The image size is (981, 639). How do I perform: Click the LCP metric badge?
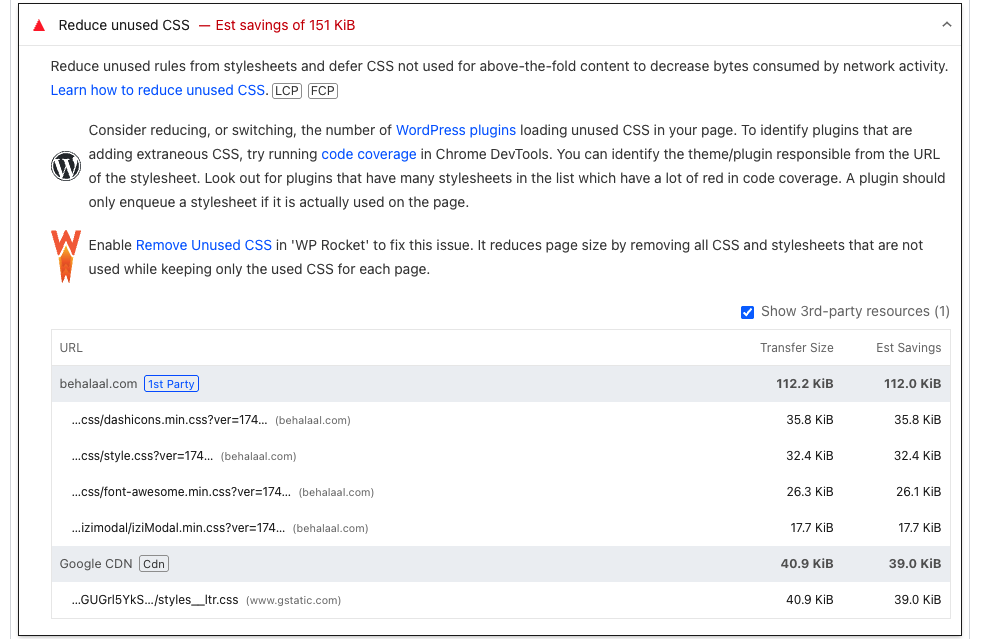pyautogui.click(x=287, y=91)
